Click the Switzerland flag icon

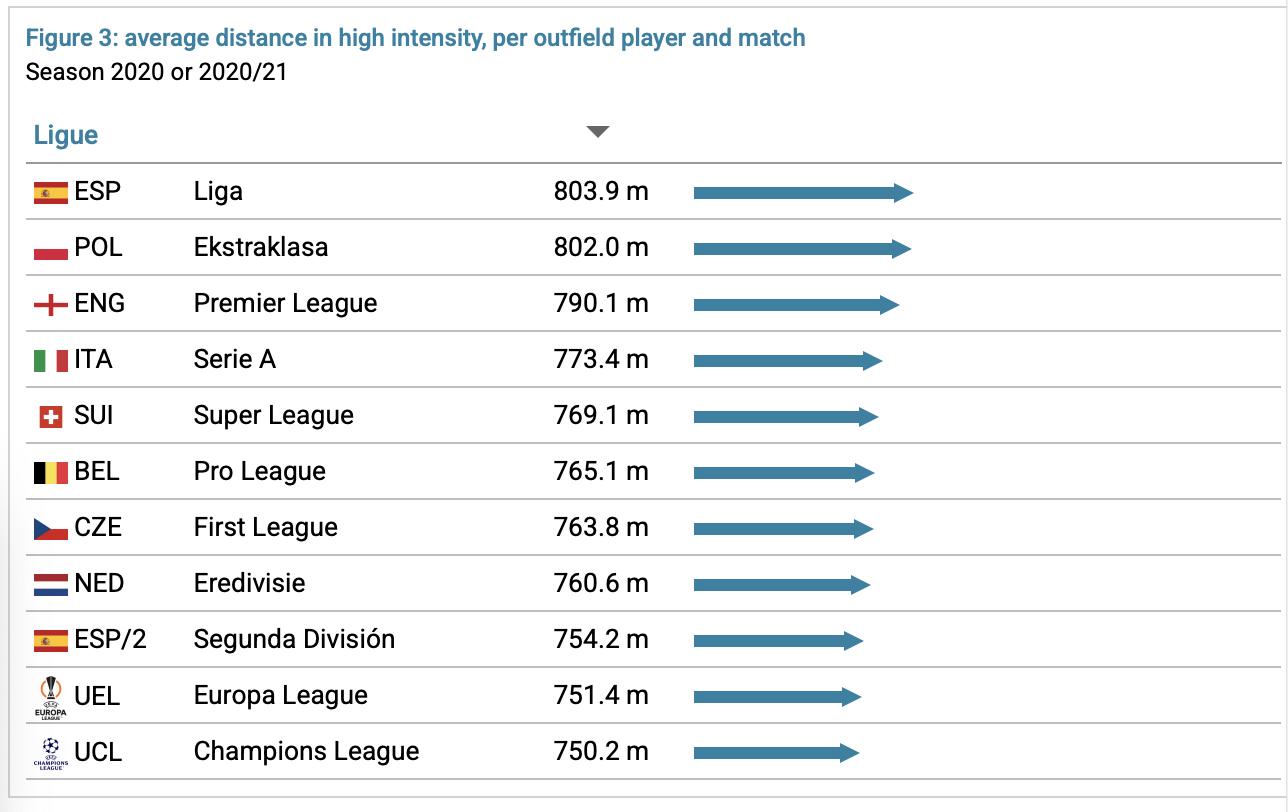point(50,416)
